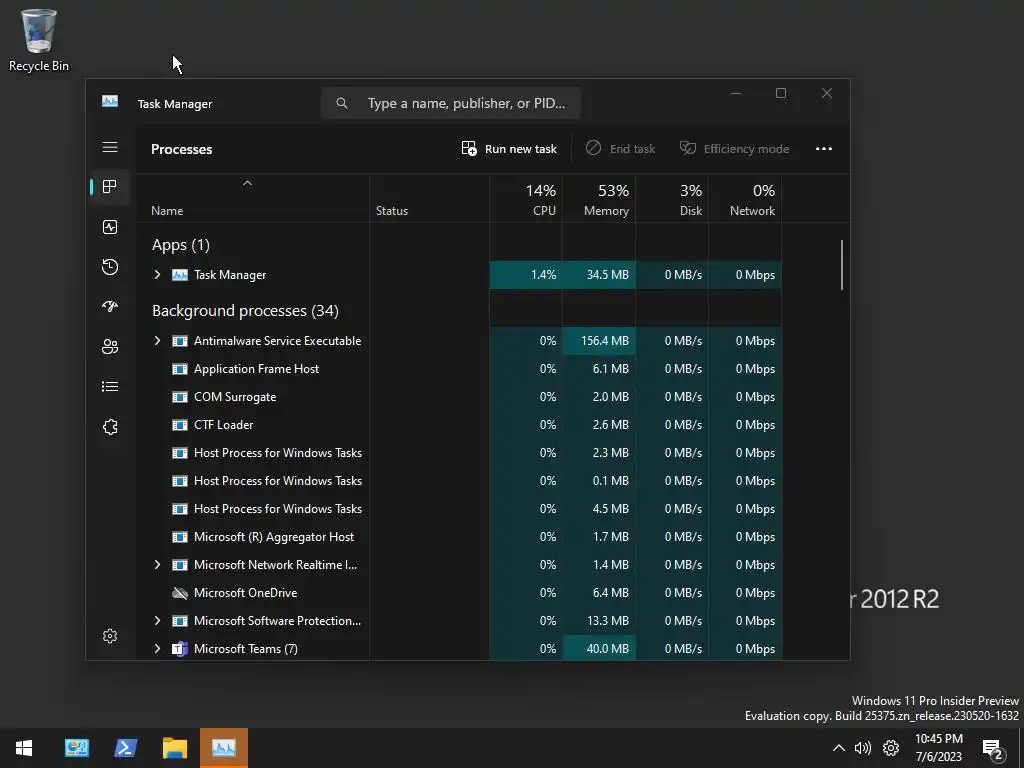Viewport: 1024px width, 768px height.
Task: Select the CTF Loader row name
Action: pyautogui.click(x=223, y=425)
